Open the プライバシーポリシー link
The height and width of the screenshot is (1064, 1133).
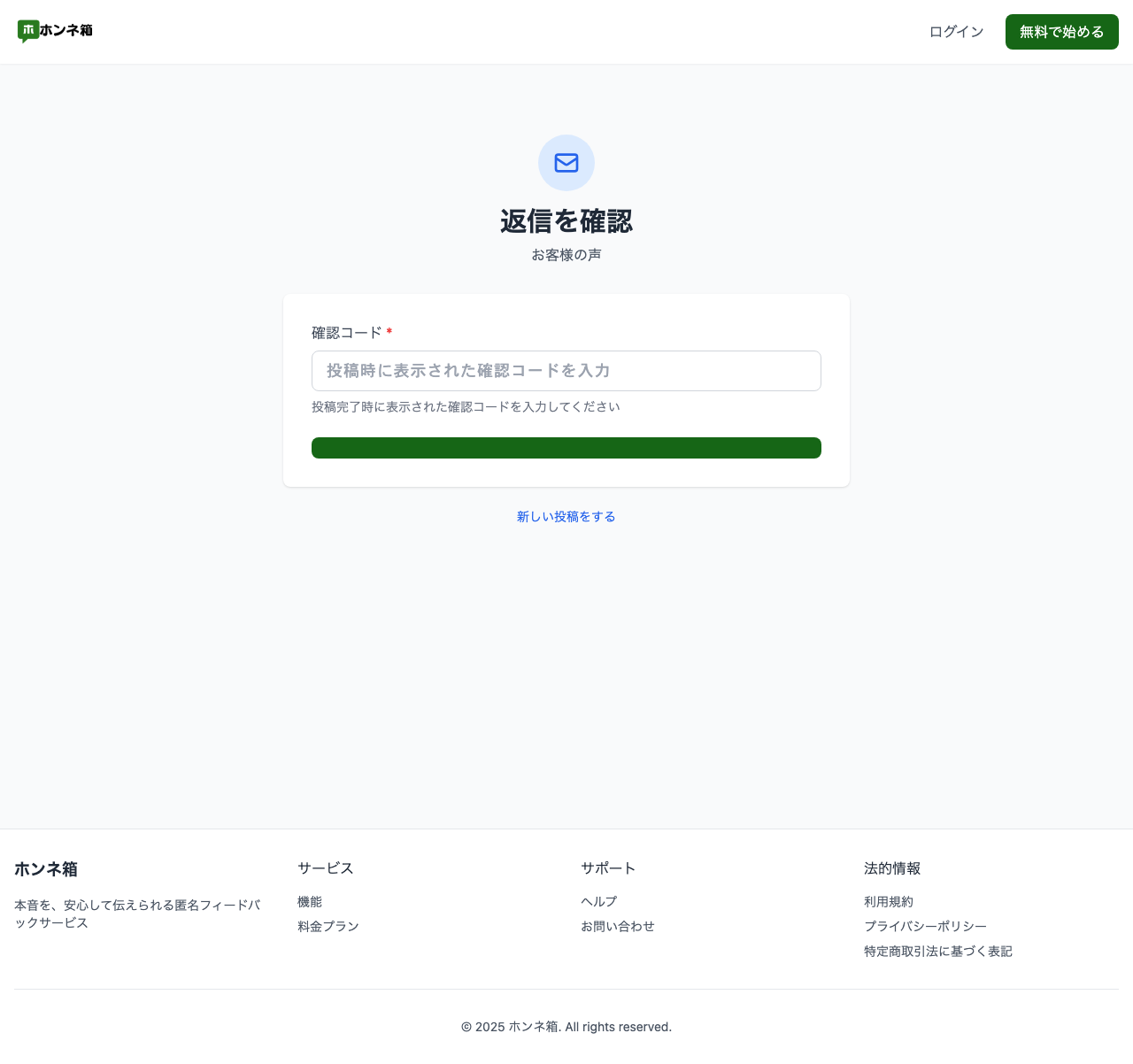[x=925, y=927]
